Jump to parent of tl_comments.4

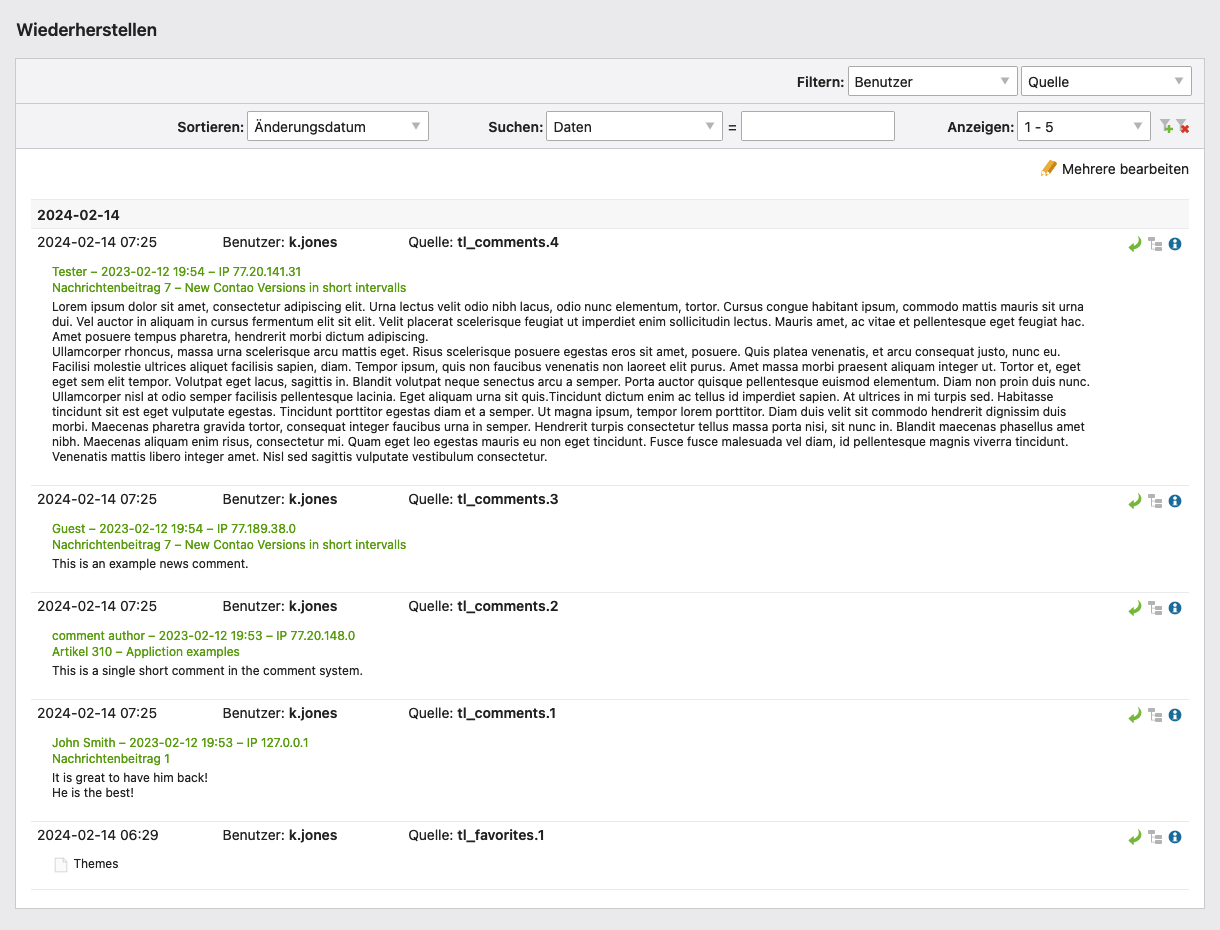[1155, 244]
